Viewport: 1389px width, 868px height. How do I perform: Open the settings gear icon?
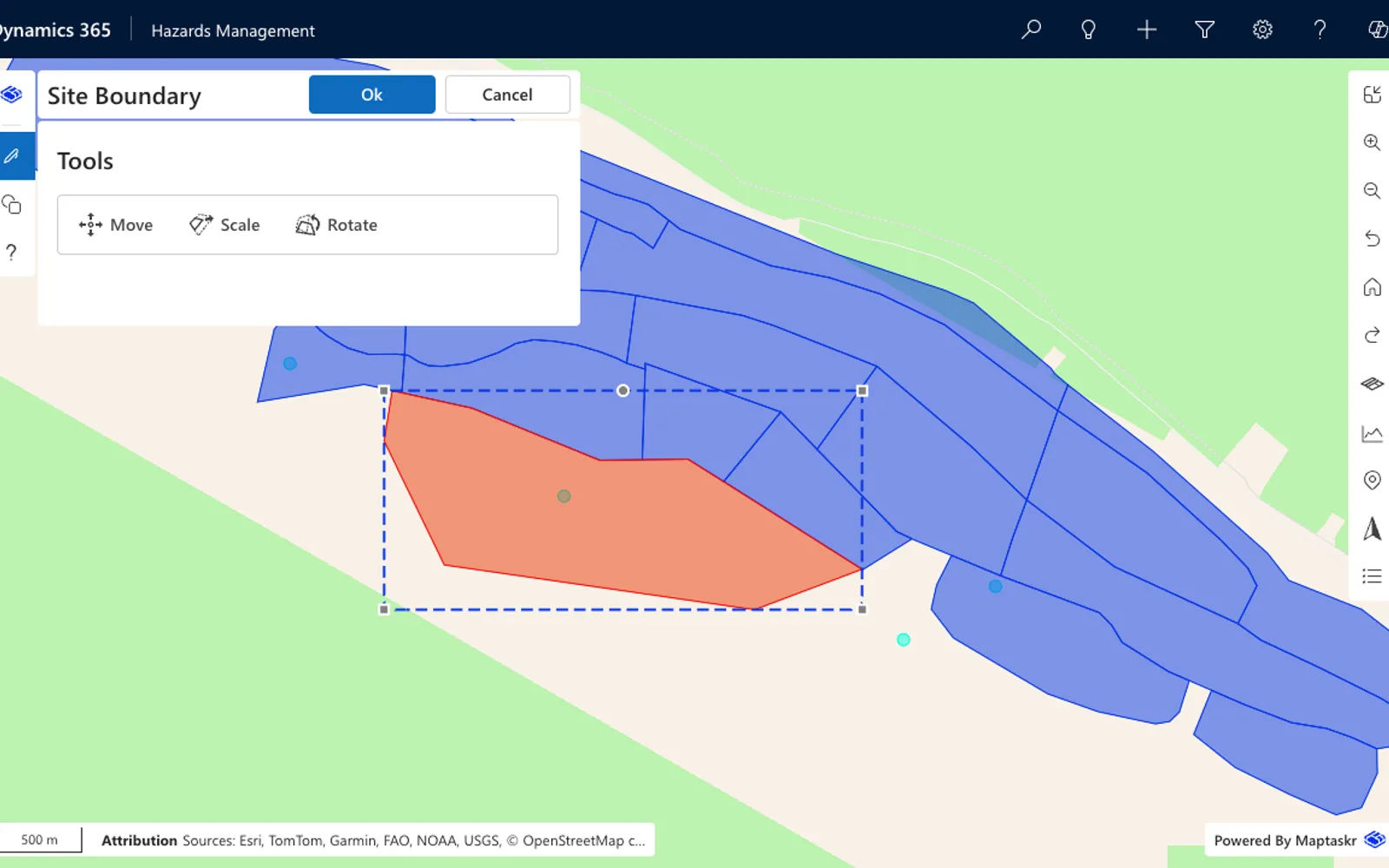coord(1262,30)
